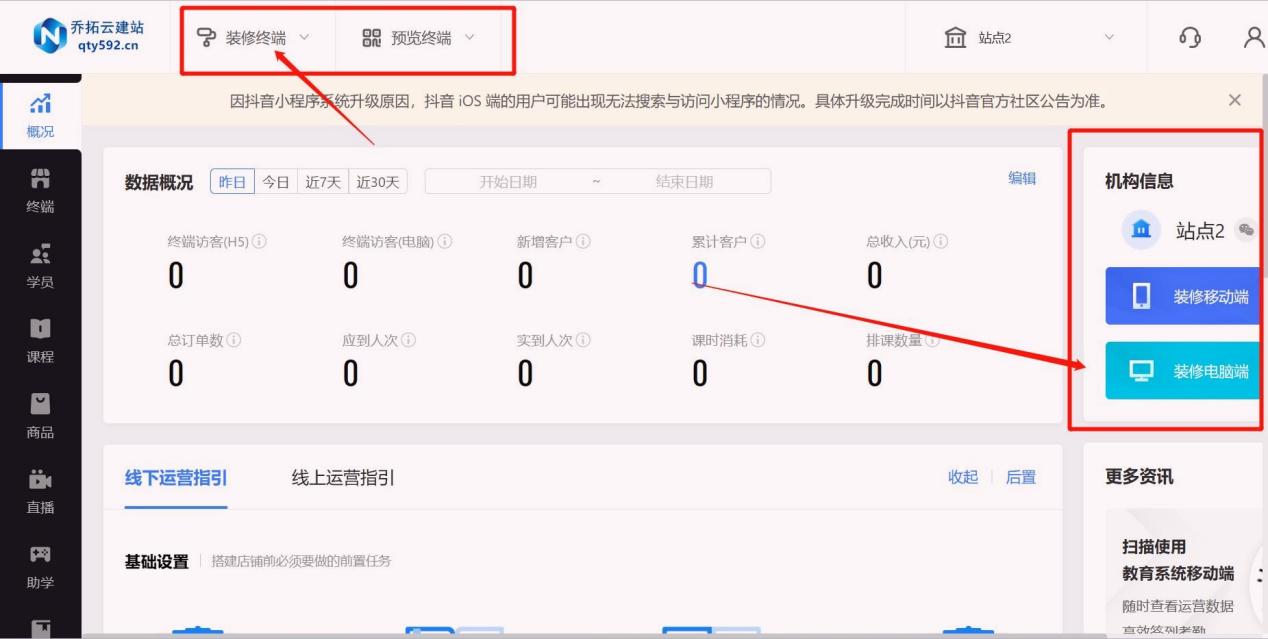Click 装修电脑端 button
Image resolution: width=1268 pixels, height=639 pixels.
click(1184, 371)
